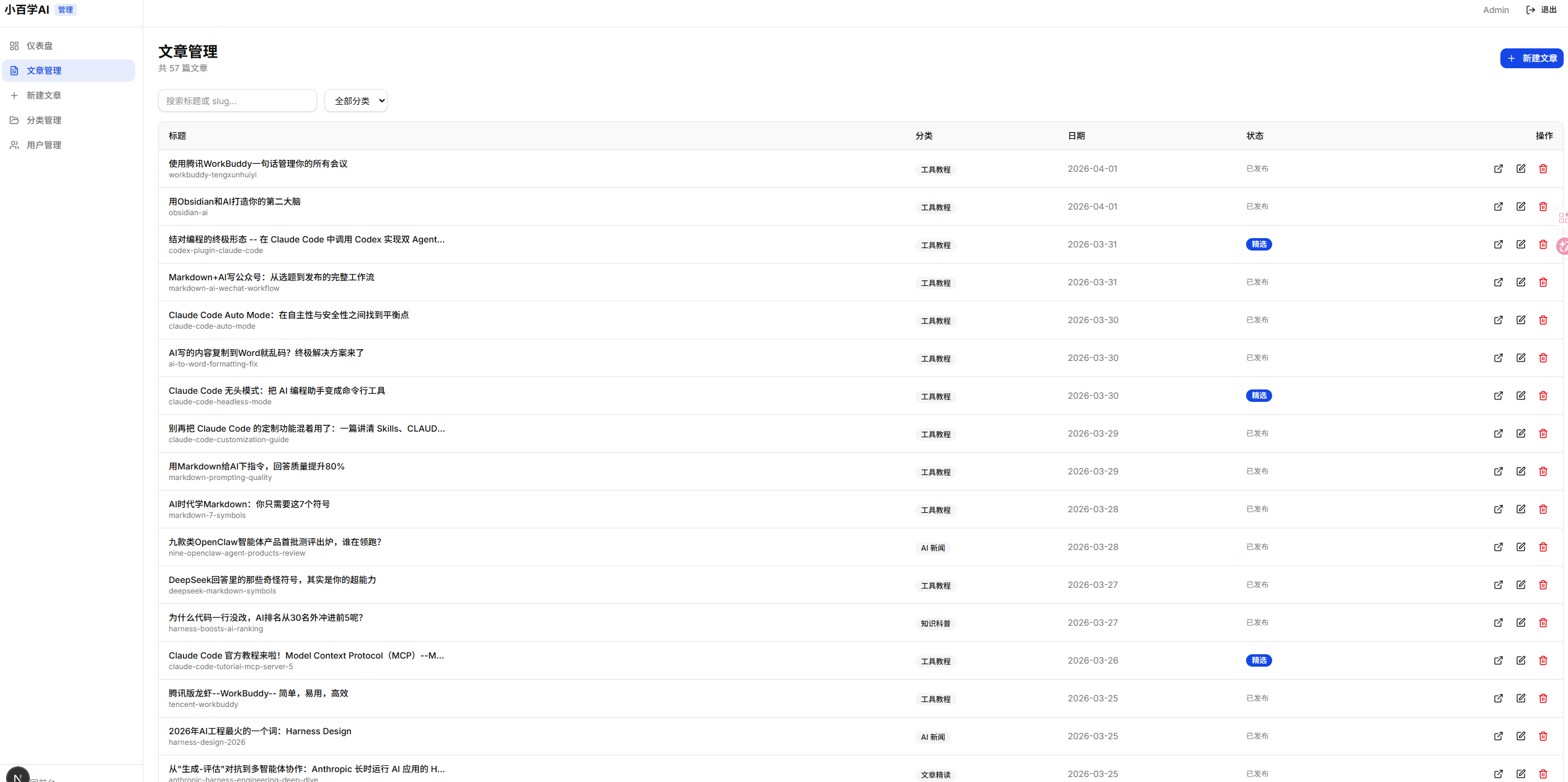This screenshot has height=782, width=1568.
Task: Edit the Obsidian AI article
Action: tap(1520, 207)
